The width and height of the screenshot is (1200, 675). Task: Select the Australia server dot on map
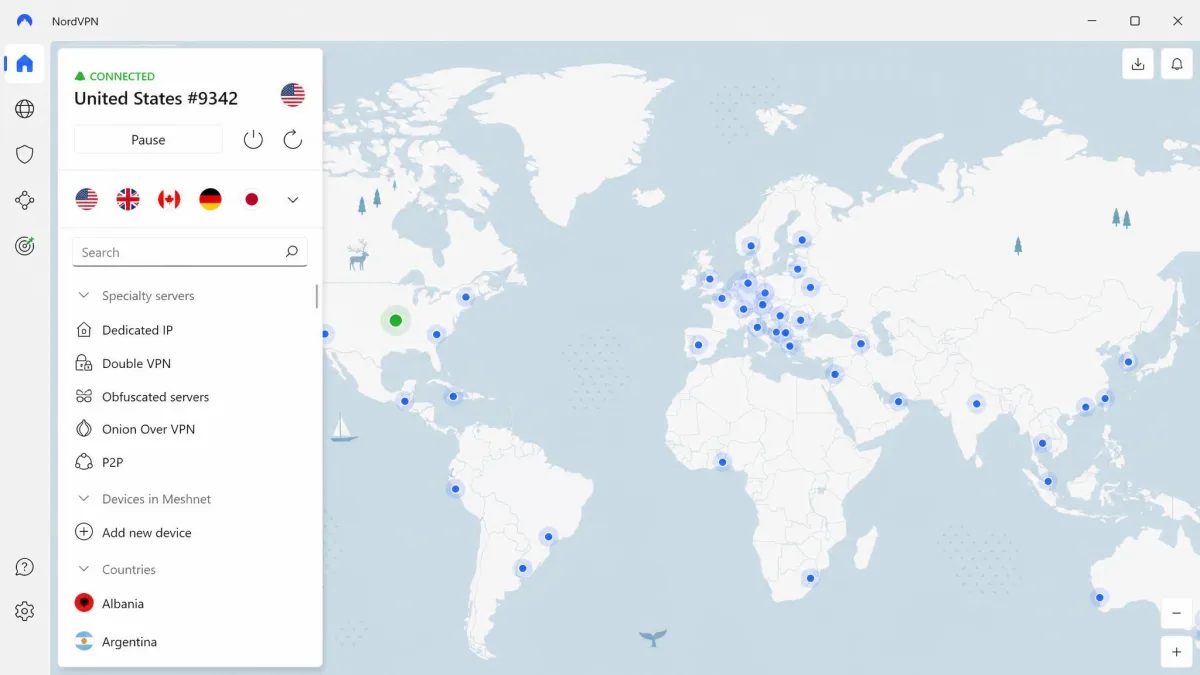point(1100,598)
